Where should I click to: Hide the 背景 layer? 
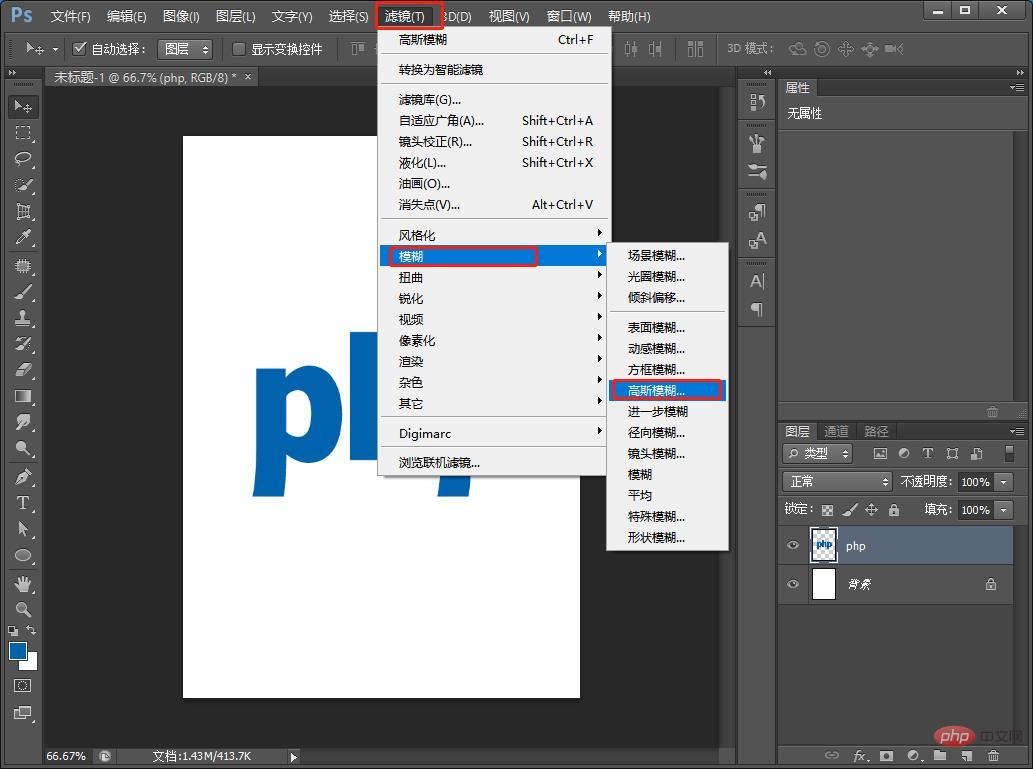793,584
